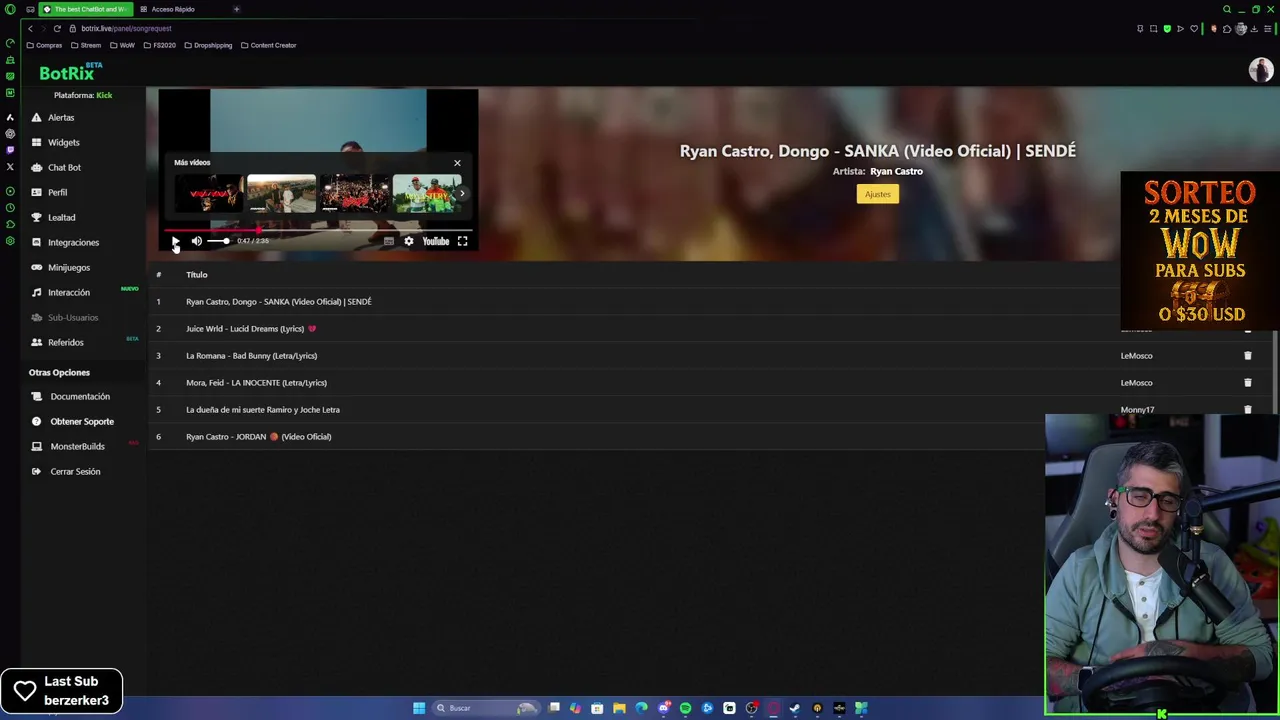Open the user profile avatar menu
Image resolution: width=1280 pixels, height=720 pixels.
1260,69
